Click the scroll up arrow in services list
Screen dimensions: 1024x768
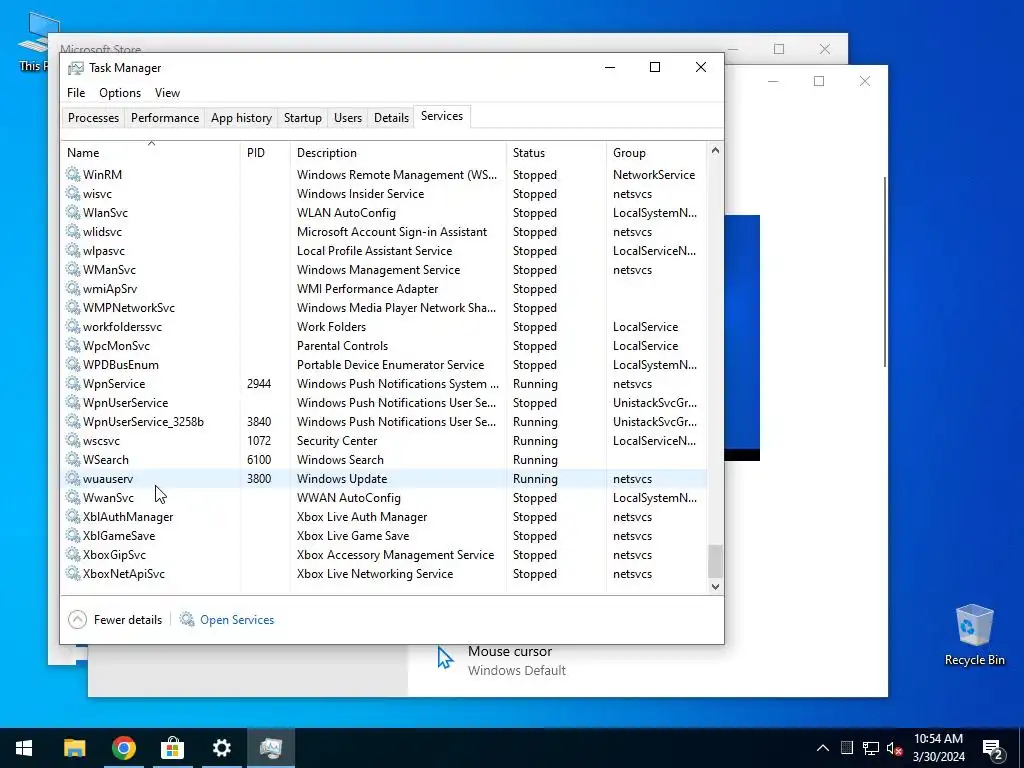(x=715, y=150)
